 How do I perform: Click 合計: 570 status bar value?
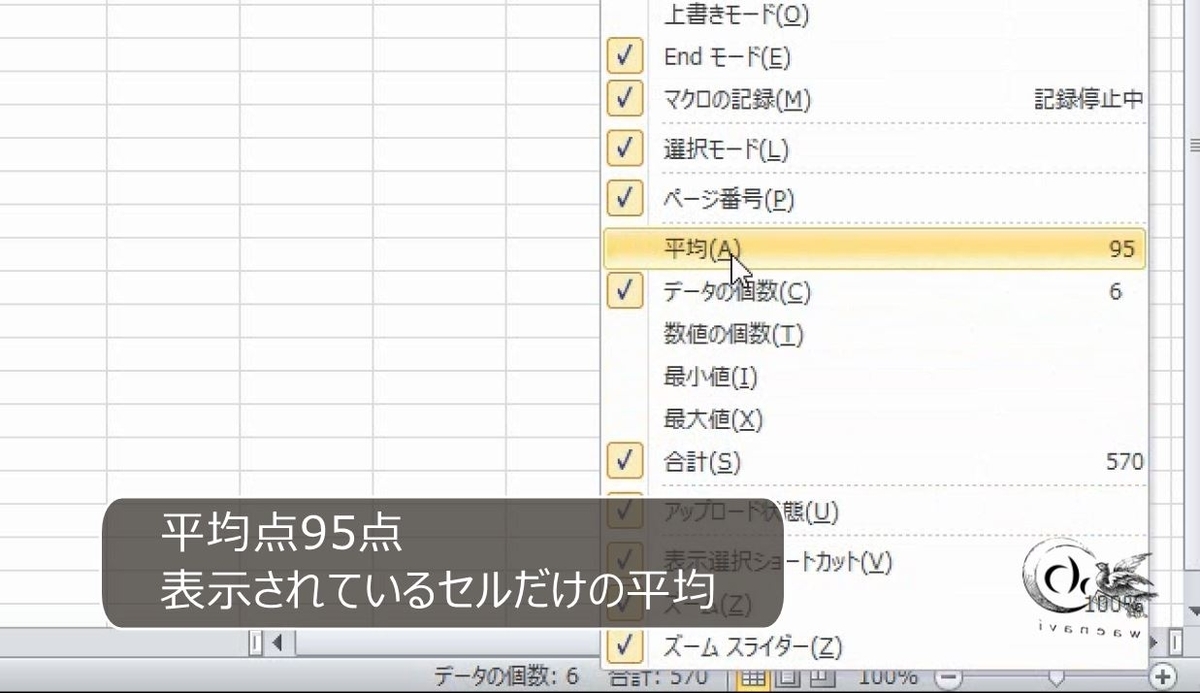(x=659, y=677)
